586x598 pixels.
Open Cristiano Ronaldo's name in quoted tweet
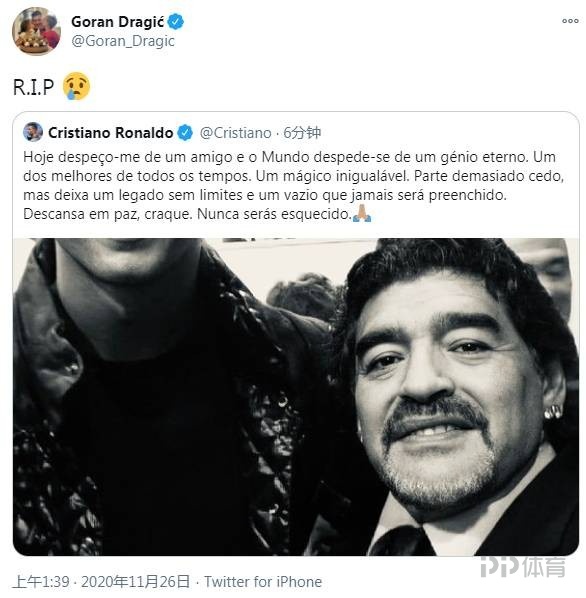tap(111, 133)
